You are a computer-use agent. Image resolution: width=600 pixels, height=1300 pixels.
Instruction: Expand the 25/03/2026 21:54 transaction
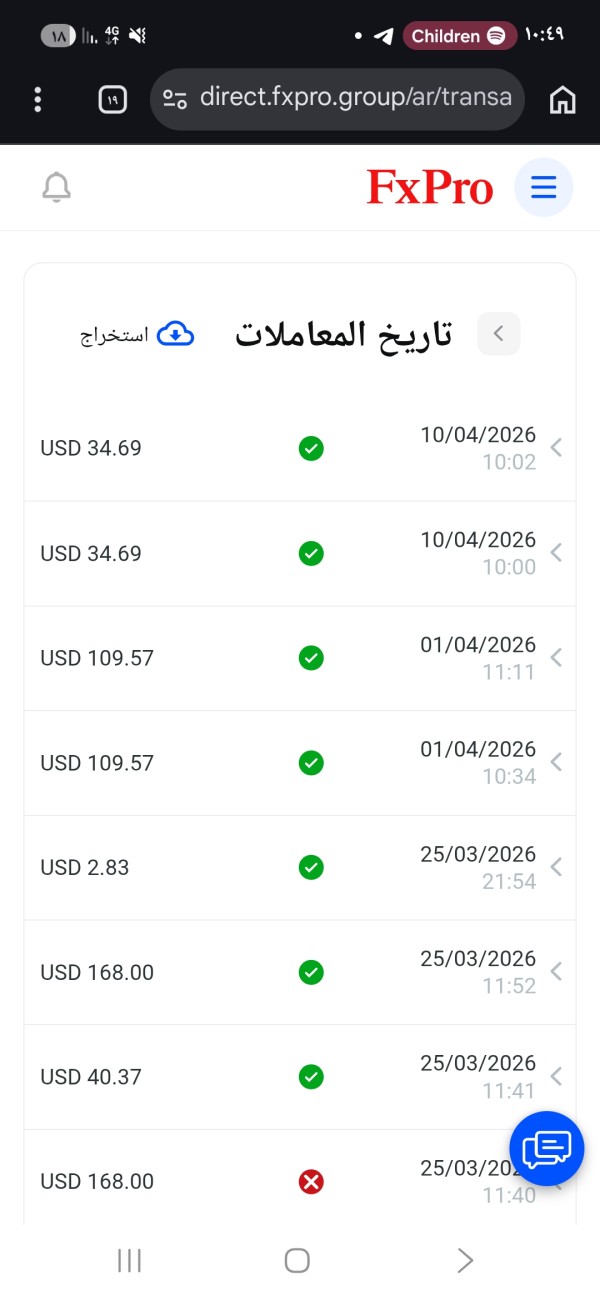(x=557, y=867)
